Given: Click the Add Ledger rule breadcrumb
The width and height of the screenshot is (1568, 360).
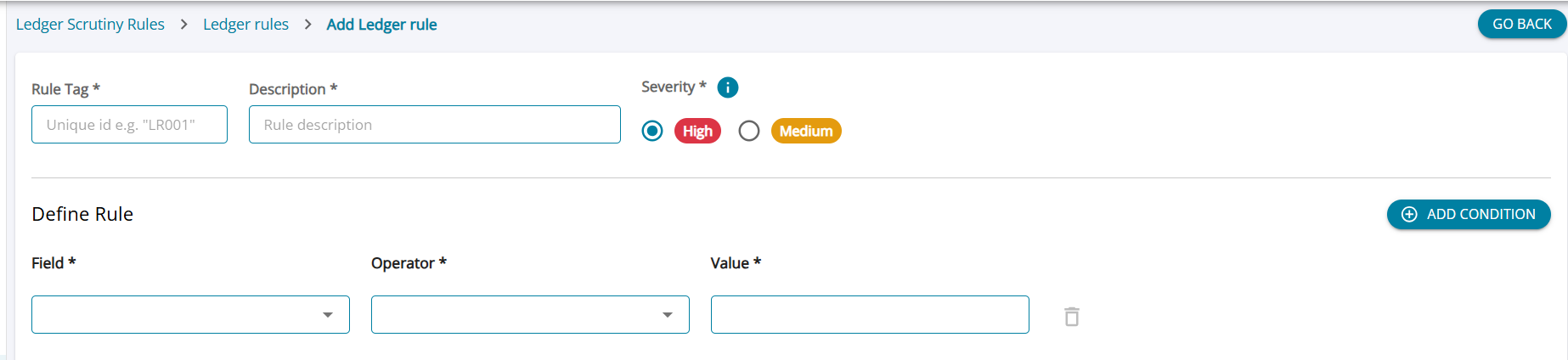Looking at the screenshot, I should coord(381,25).
